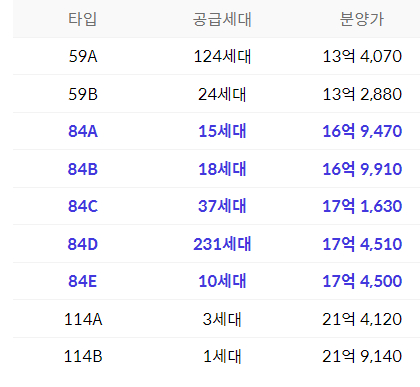Select the 59A type cell

point(83,56)
